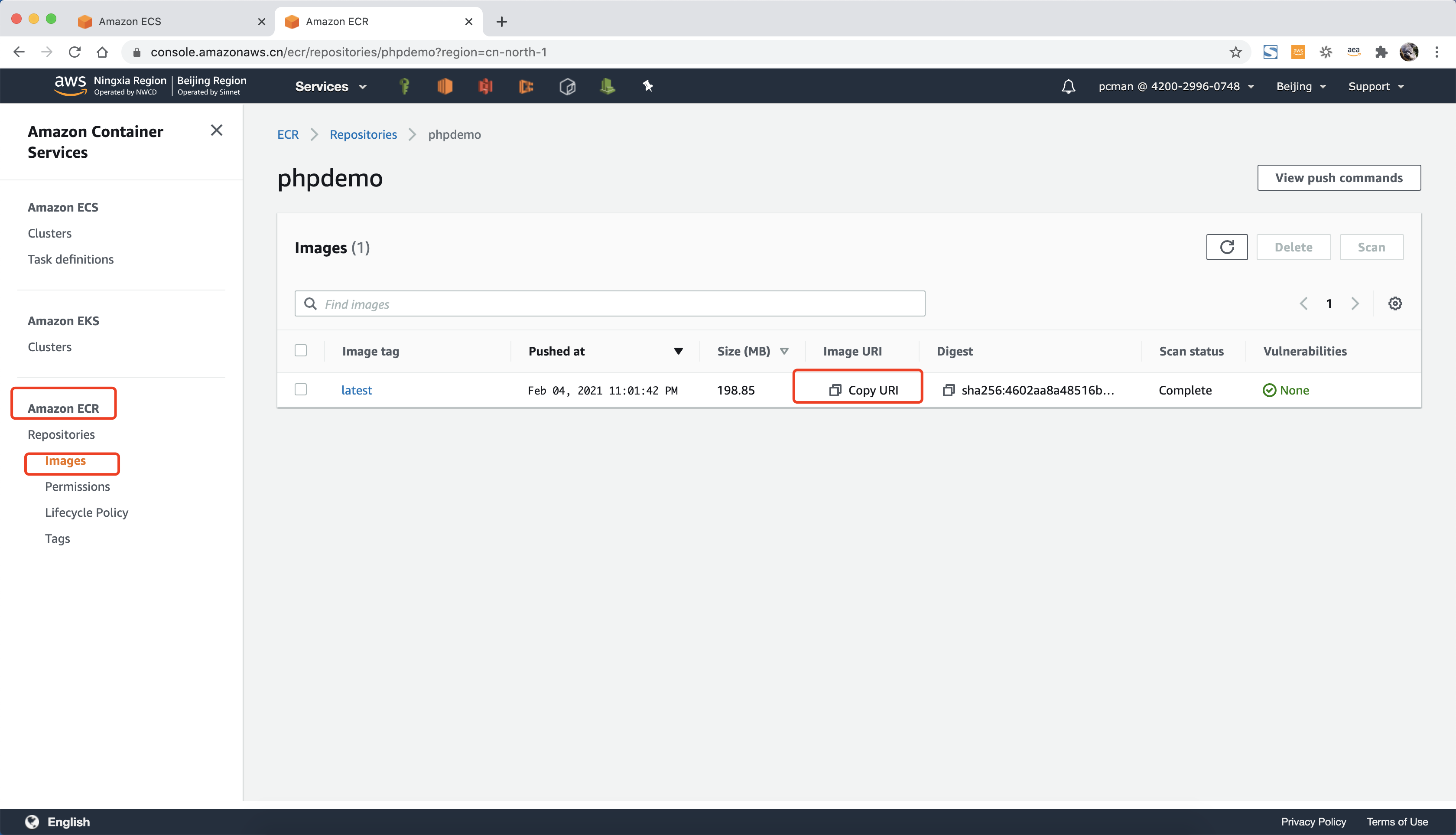Open Permissions in the sidebar
1456x835 pixels.
click(78, 486)
